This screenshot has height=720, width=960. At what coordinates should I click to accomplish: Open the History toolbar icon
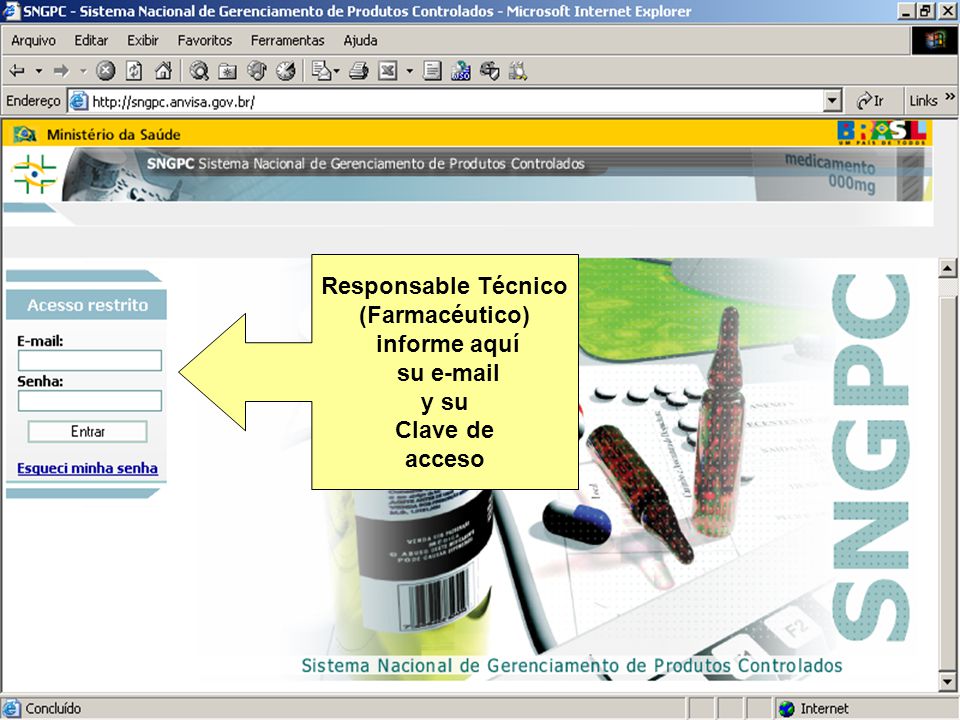(x=285, y=71)
